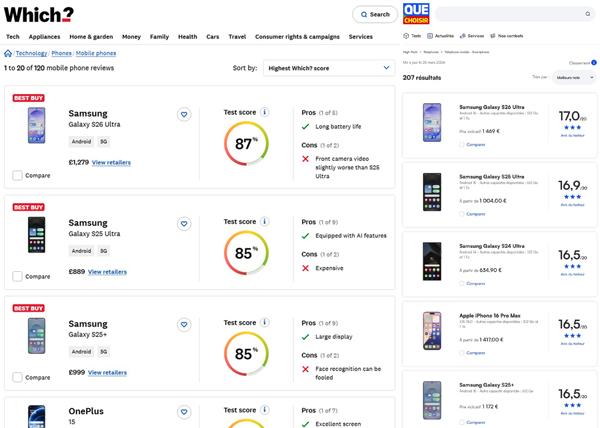Enable Comparer for Apple iPhone 16 Pro Max
Viewport: 600px width, 428px height.
point(462,352)
